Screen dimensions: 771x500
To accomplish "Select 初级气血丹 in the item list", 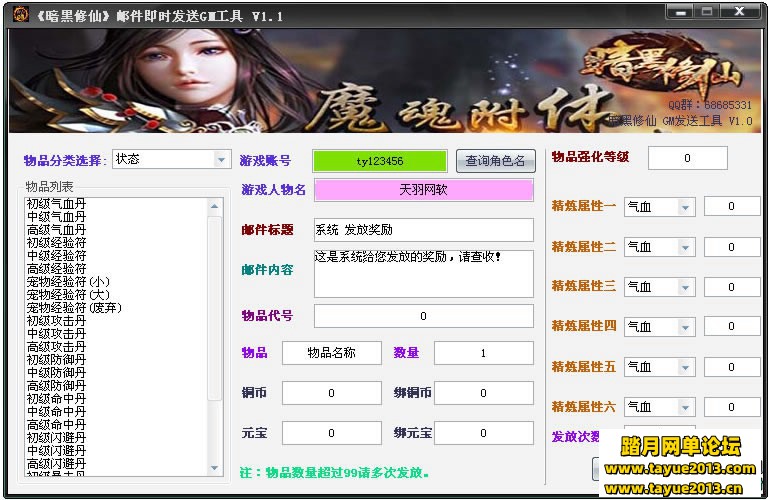I will (x=56, y=204).
